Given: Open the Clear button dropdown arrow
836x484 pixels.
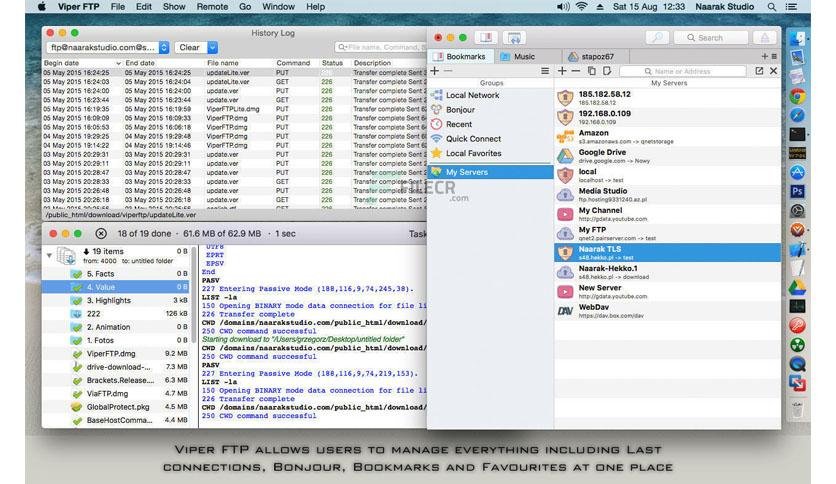Looking at the screenshot, I should pos(212,47).
